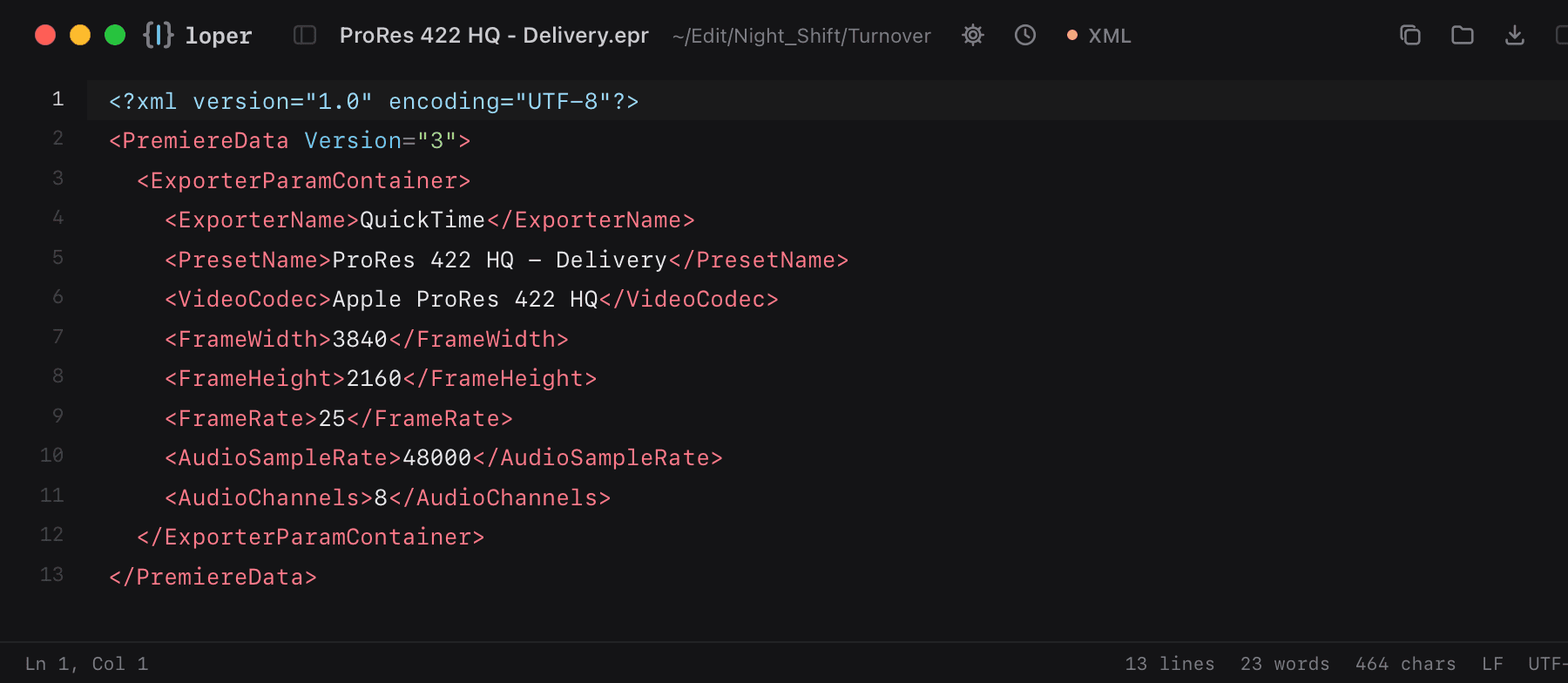Viewport: 1568px width, 683px height.
Task: Click the Ln 1, Col 1 cursor position indicator
Action: [x=86, y=664]
